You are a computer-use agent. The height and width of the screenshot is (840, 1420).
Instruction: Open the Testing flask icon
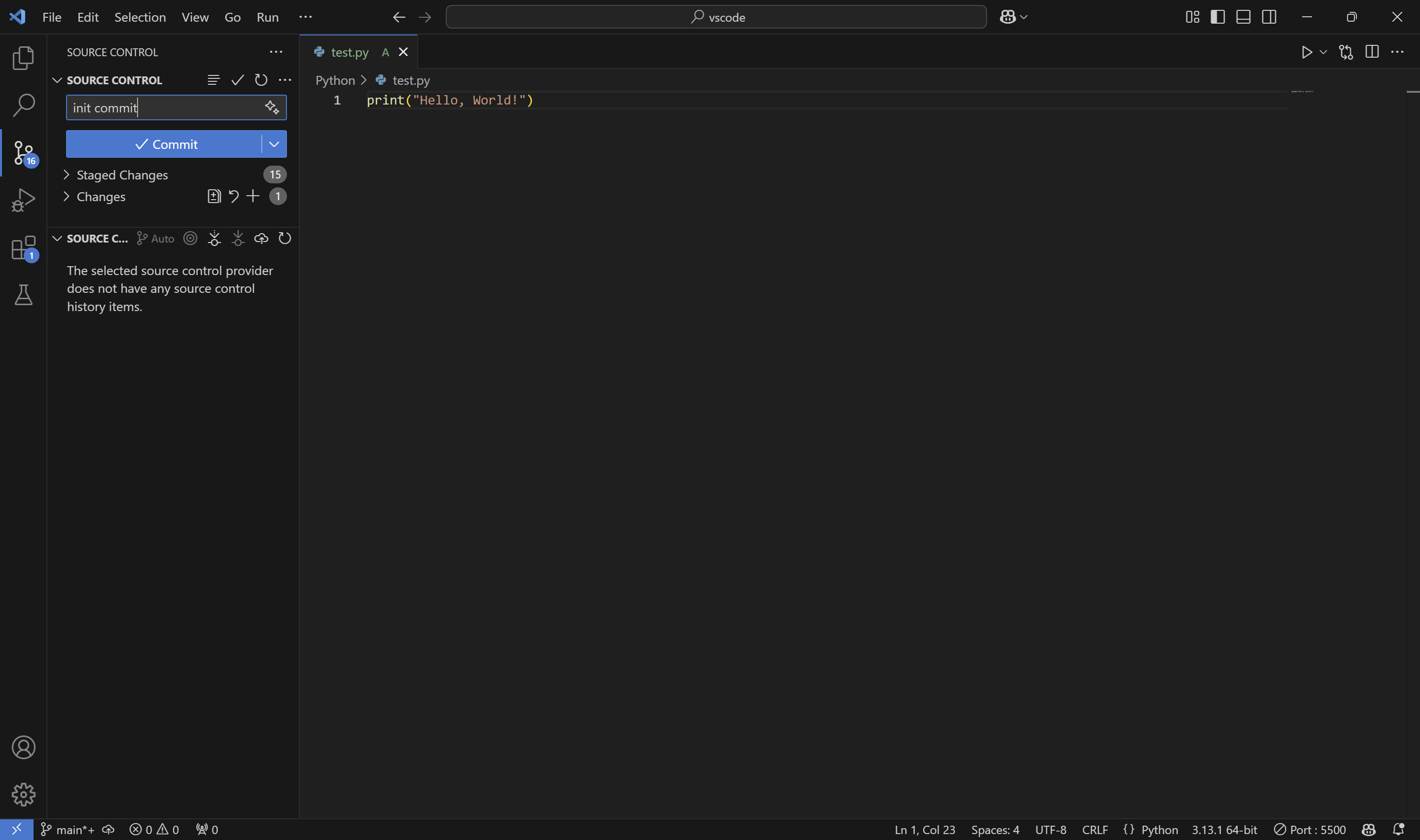[x=23, y=295]
